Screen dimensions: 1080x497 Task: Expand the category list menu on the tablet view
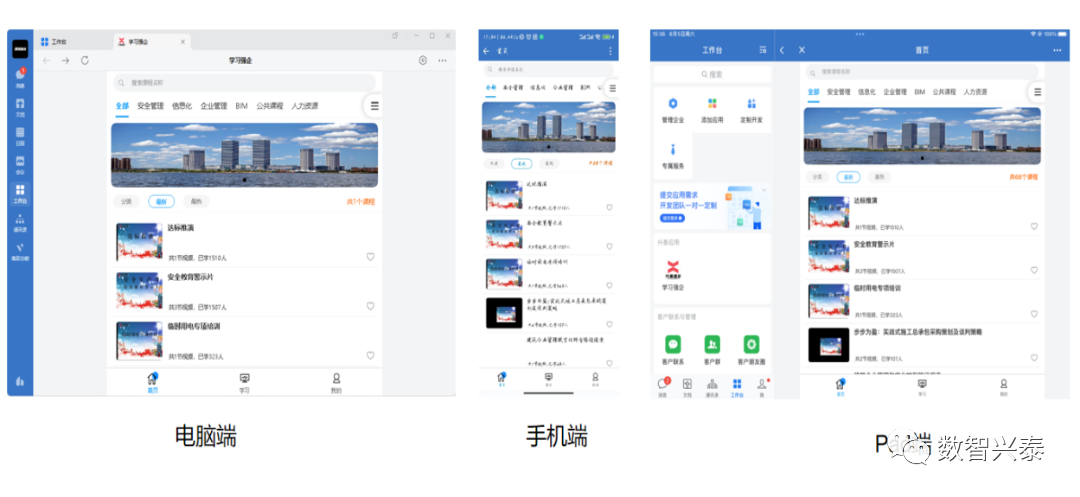1037,92
